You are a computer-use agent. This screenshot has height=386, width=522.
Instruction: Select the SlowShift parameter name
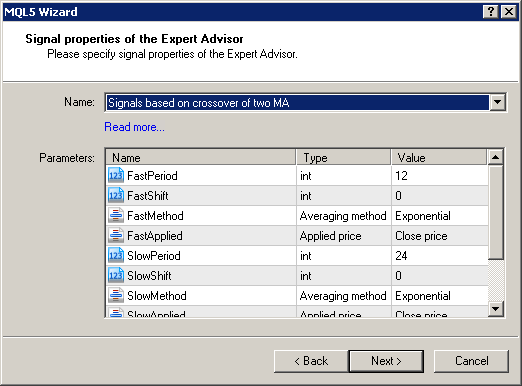[x=149, y=276]
